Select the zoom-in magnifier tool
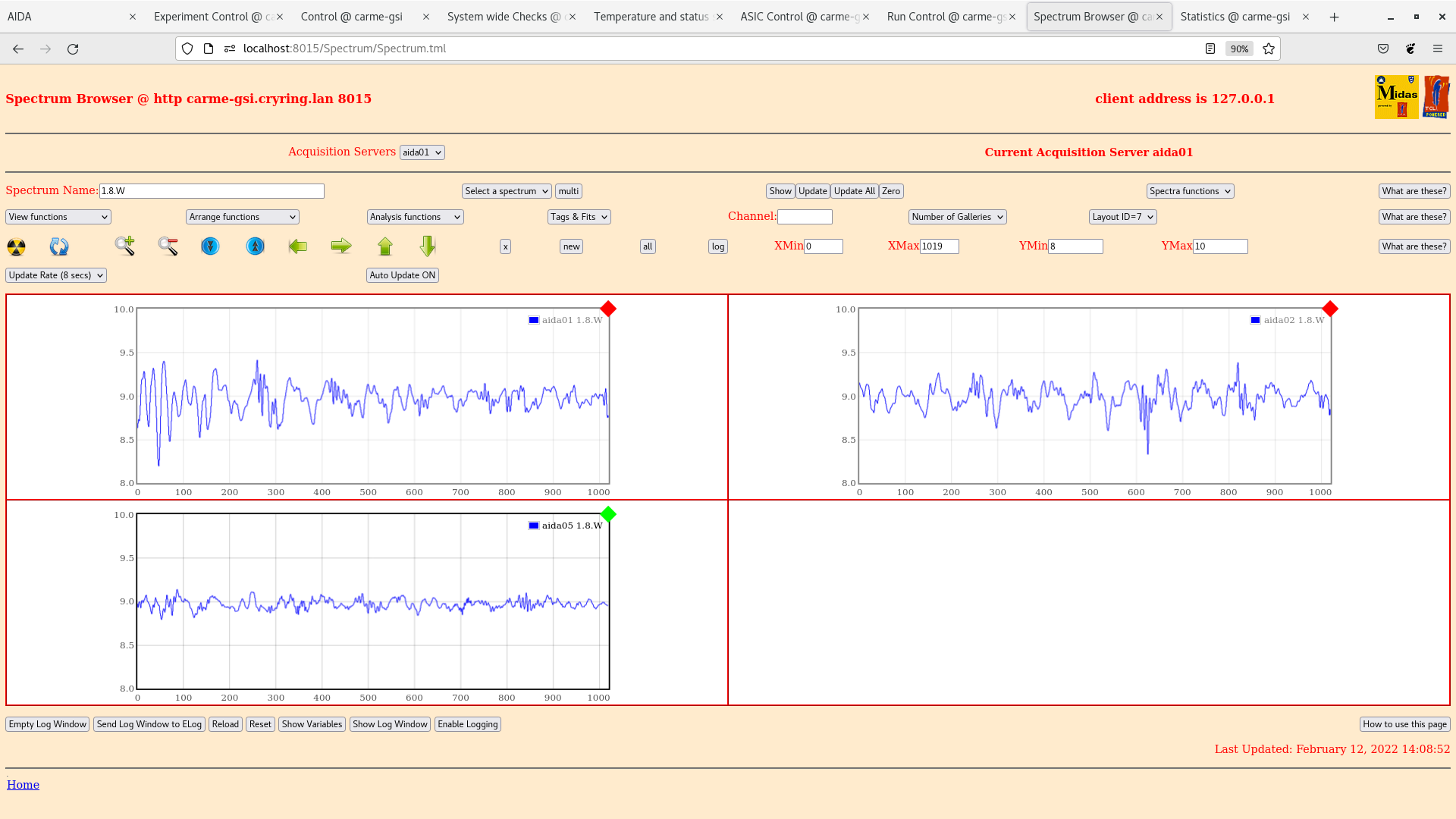Viewport: 1456px width, 819px height. [x=125, y=246]
